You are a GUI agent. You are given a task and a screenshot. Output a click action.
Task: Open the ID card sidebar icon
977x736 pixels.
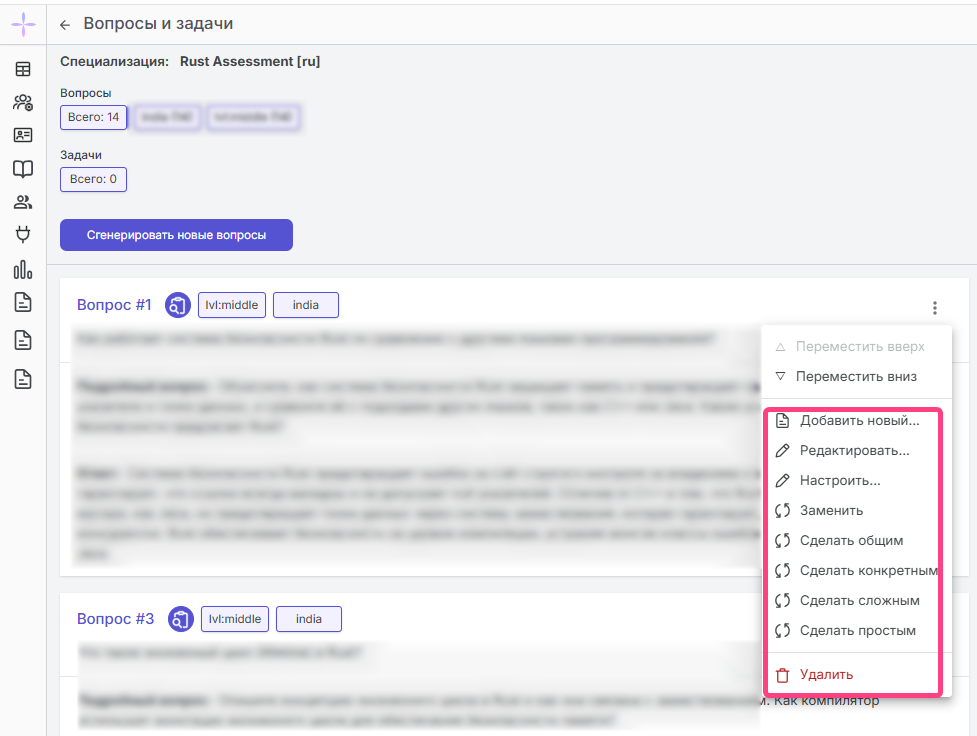(x=22, y=135)
